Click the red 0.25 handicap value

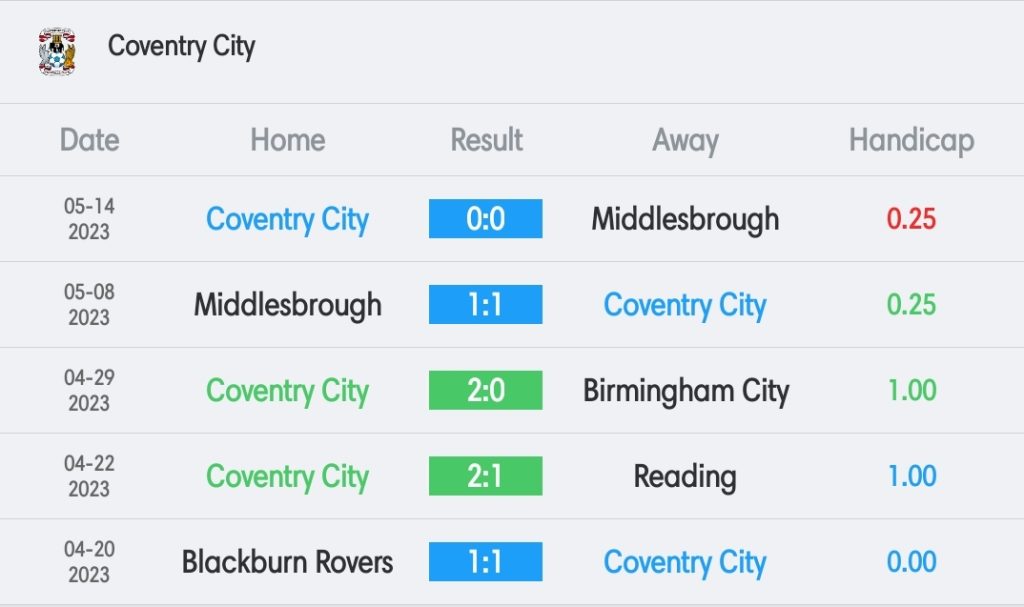click(911, 219)
